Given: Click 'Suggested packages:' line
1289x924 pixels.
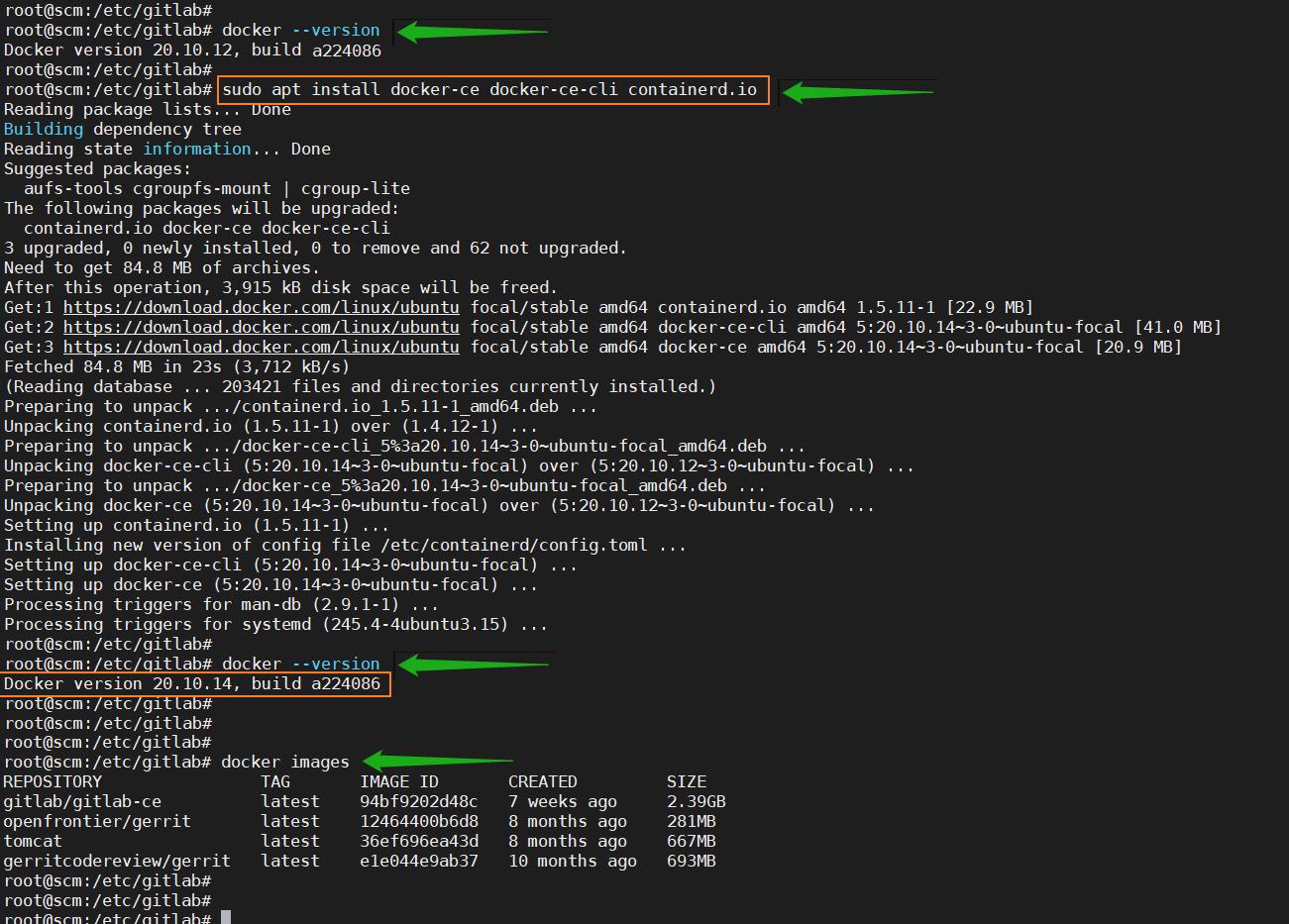Looking at the screenshot, I should click(x=98, y=168).
